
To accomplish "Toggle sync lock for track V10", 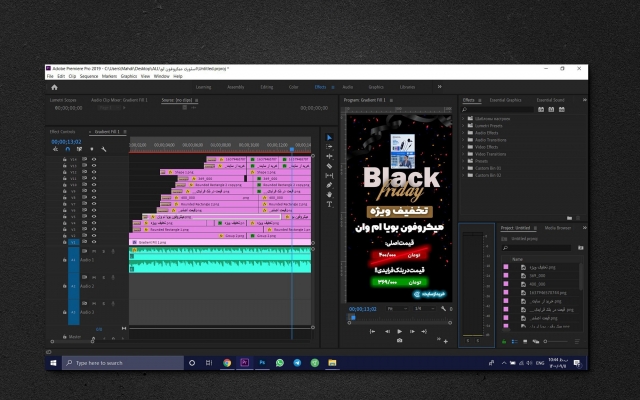I will click(x=84, y=185).
